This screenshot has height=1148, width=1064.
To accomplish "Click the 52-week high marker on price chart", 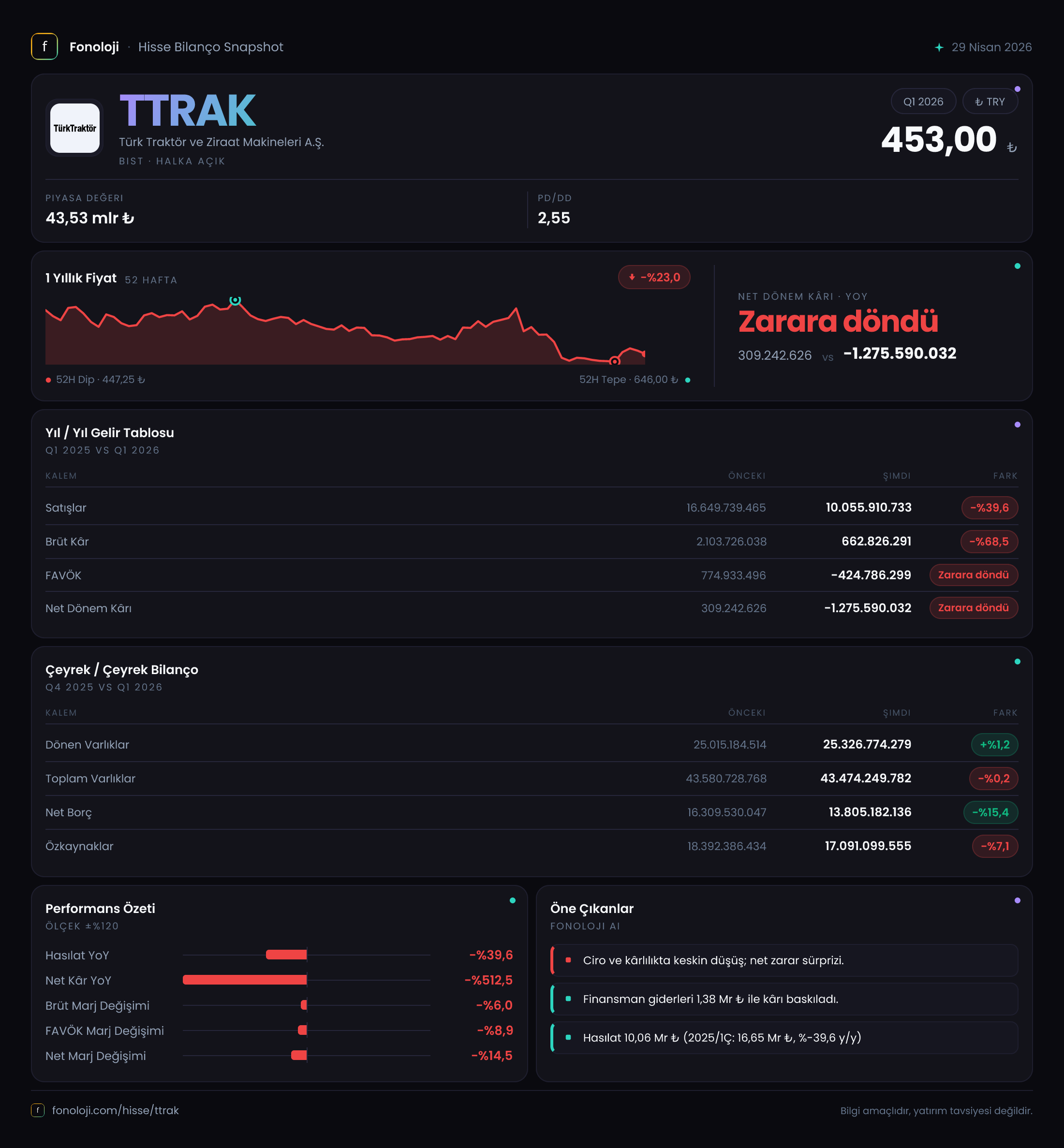I will [x=235, y=300].
